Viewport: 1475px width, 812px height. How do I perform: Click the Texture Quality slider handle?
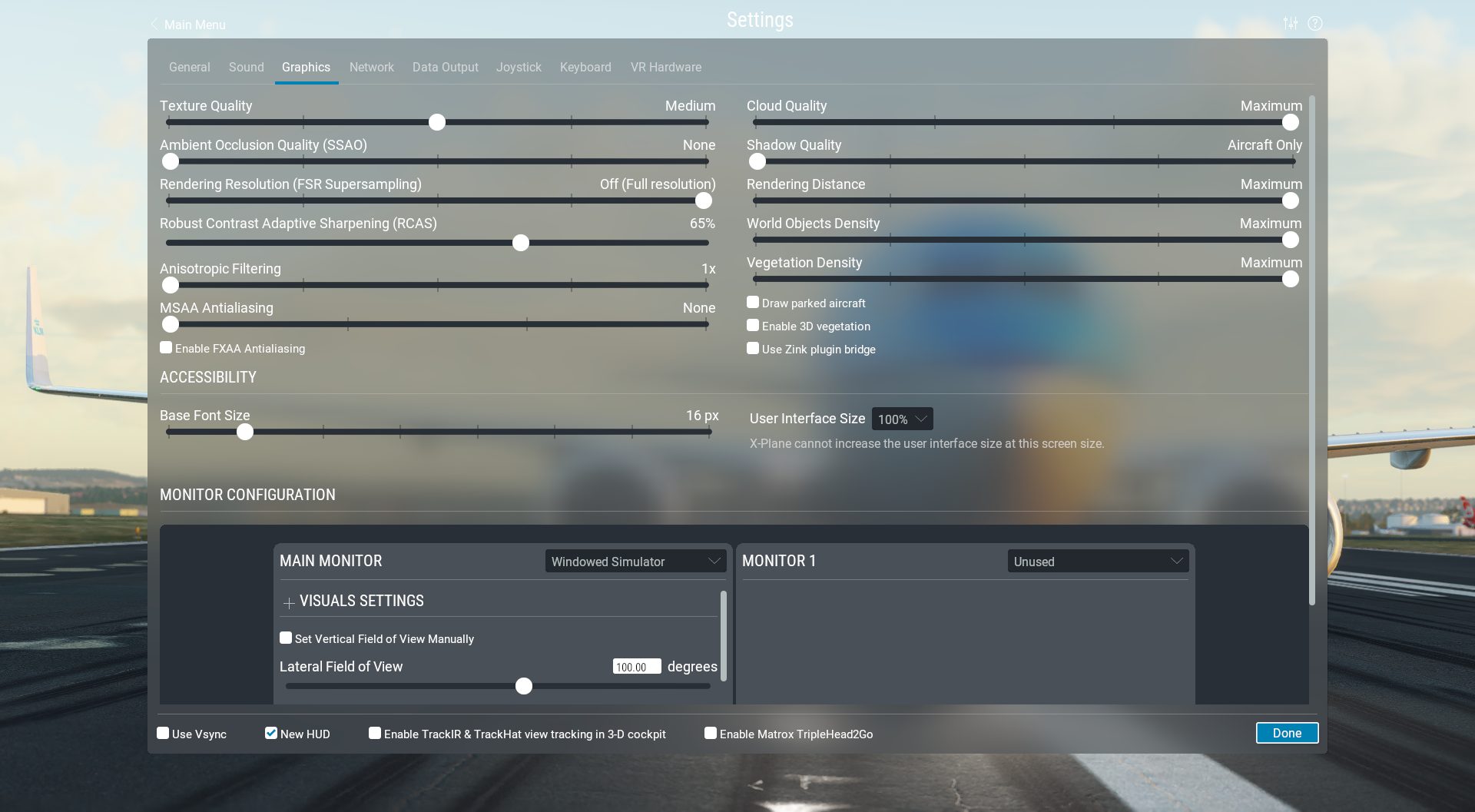coord(437,122)
